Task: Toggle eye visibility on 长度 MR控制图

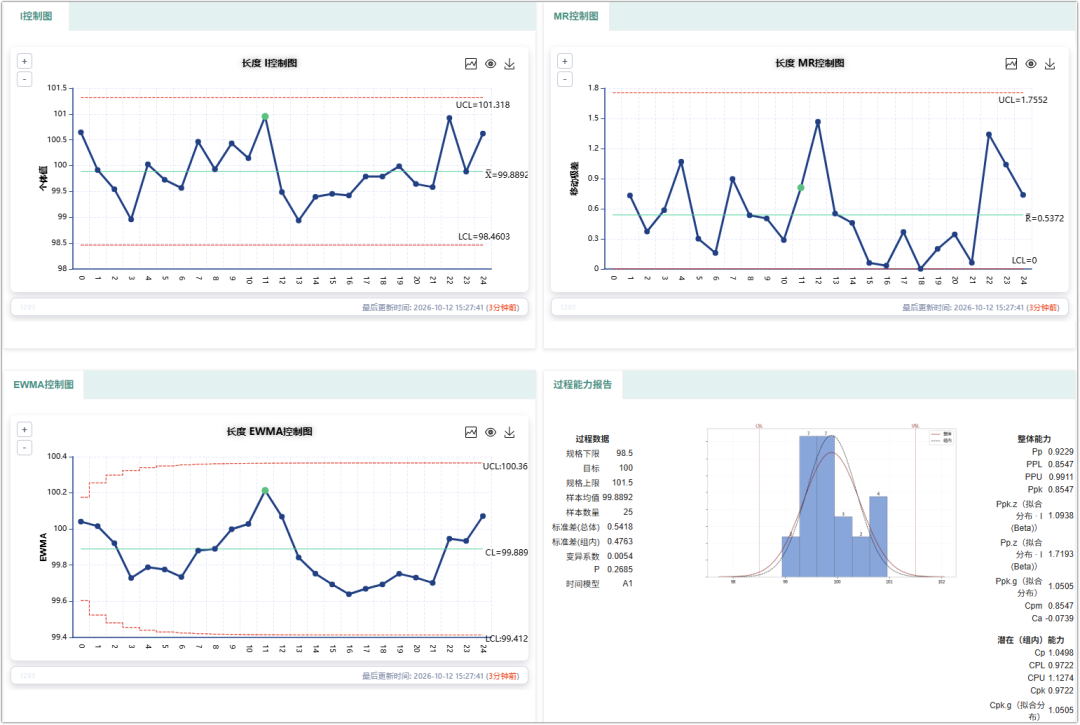Action: click(x=1030, y=64)
